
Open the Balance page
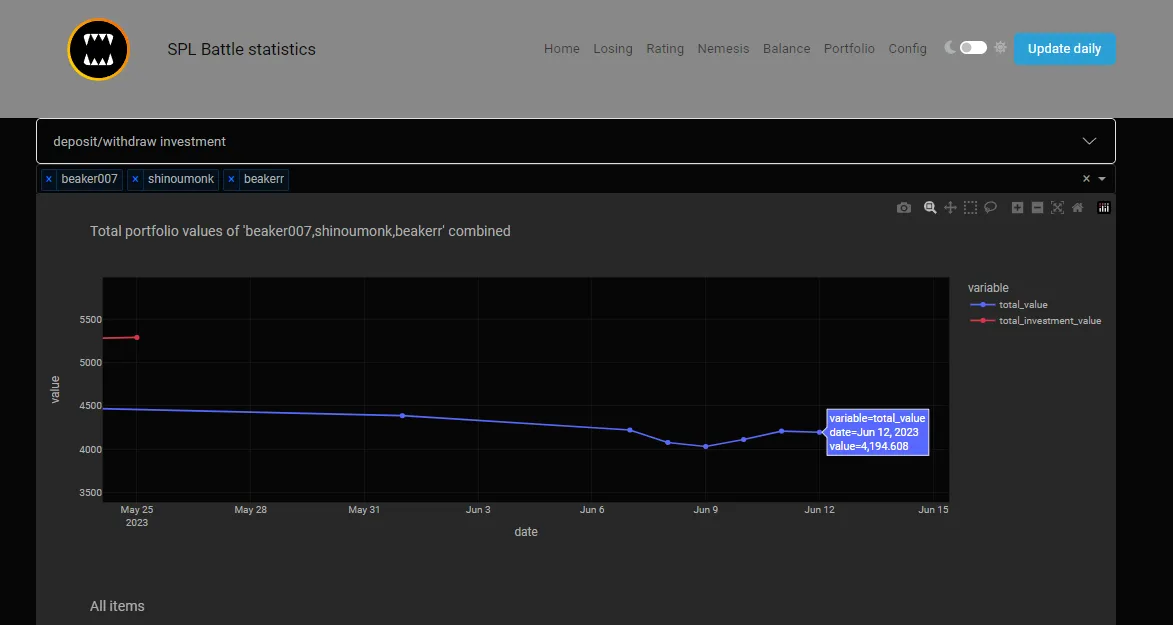coord(786,49)
